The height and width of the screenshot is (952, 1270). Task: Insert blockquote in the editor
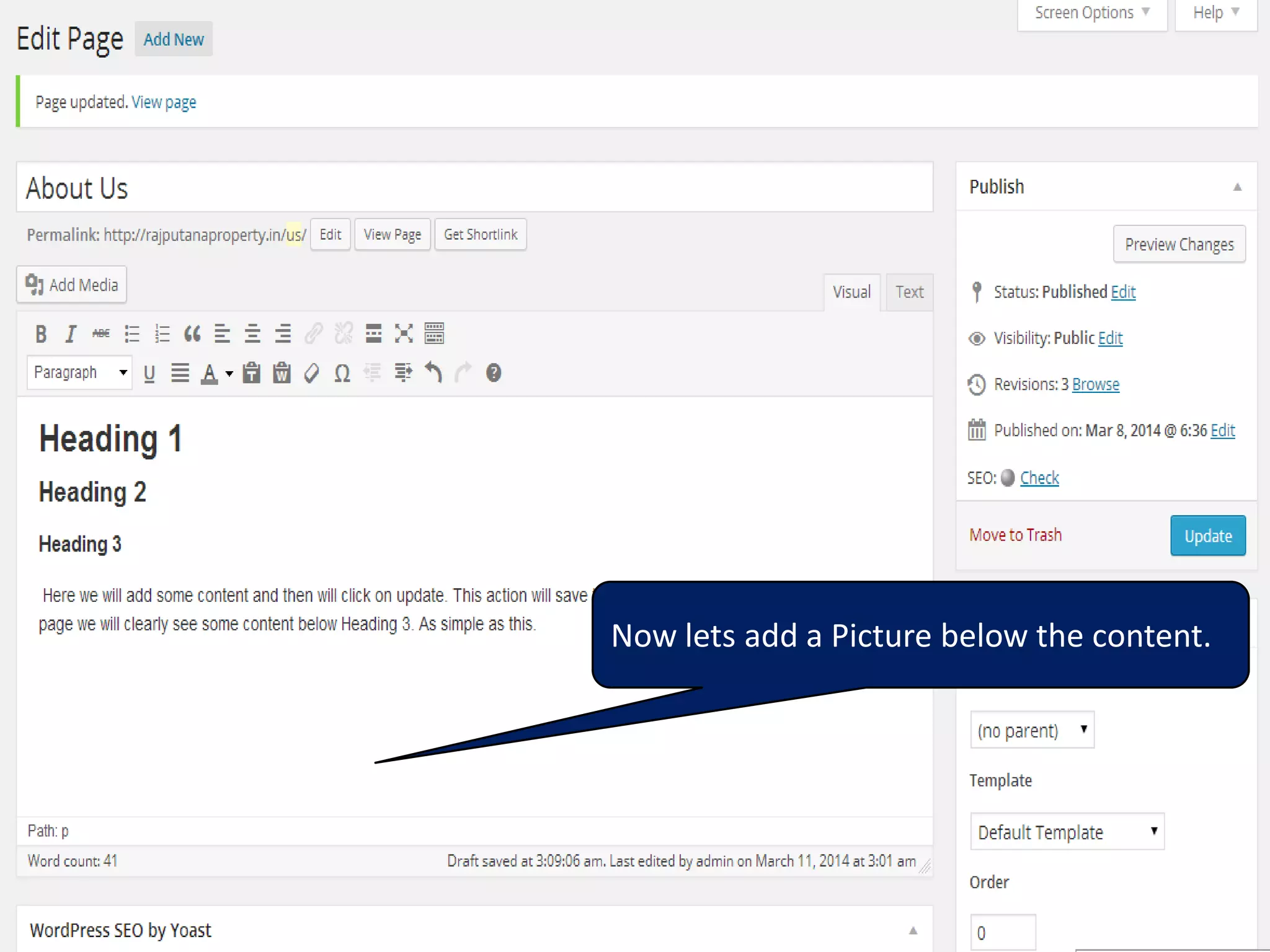click(192, 334)
